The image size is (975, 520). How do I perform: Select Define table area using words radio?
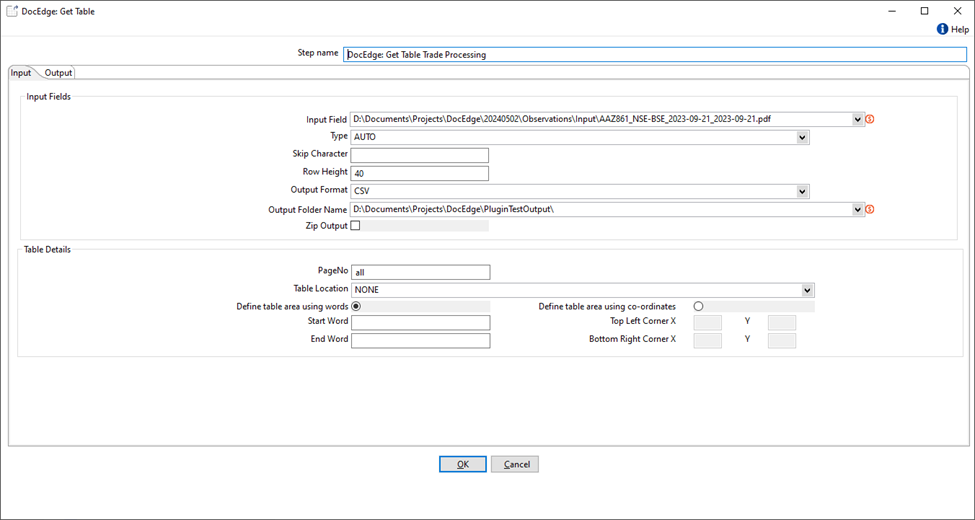click(x=356, y=306)
